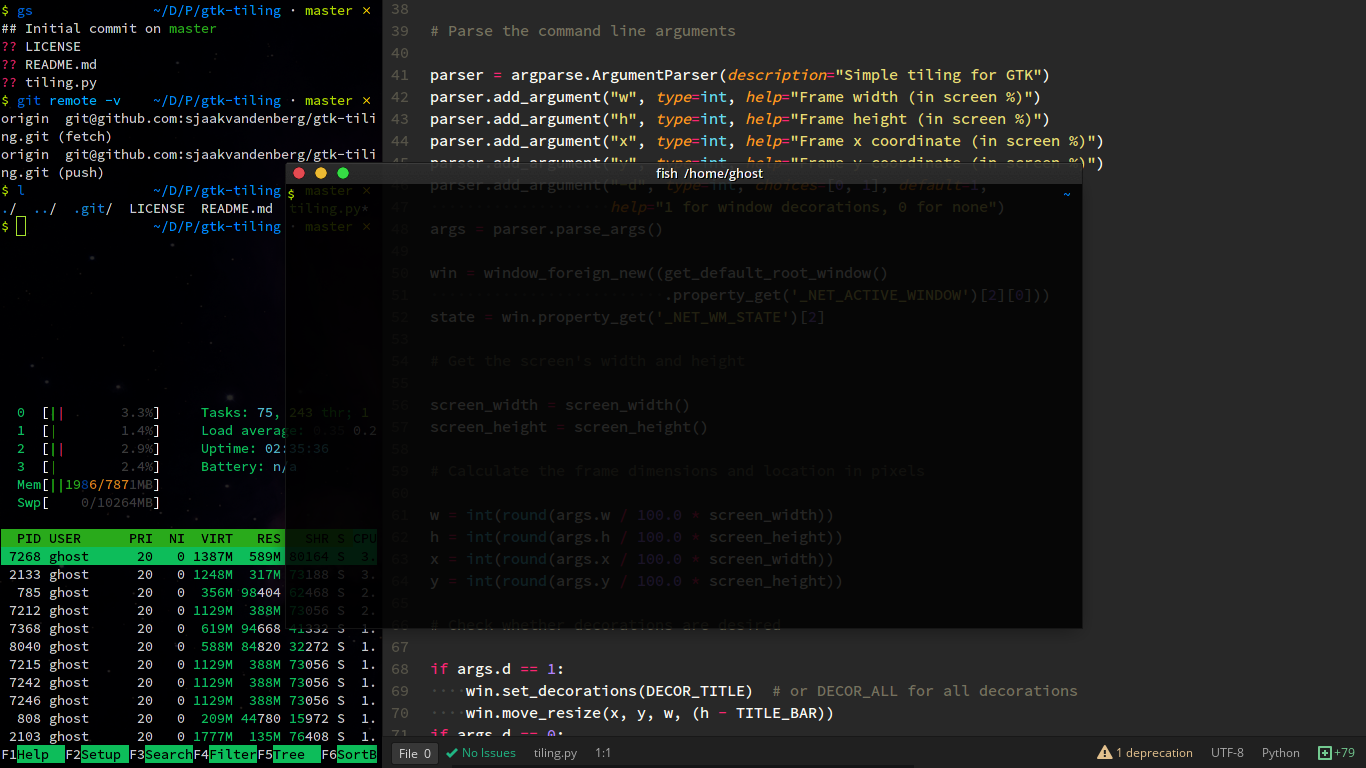Click F1 Help in htop footer
This screenshot has height=768, width=1366.
click(33, 755)
